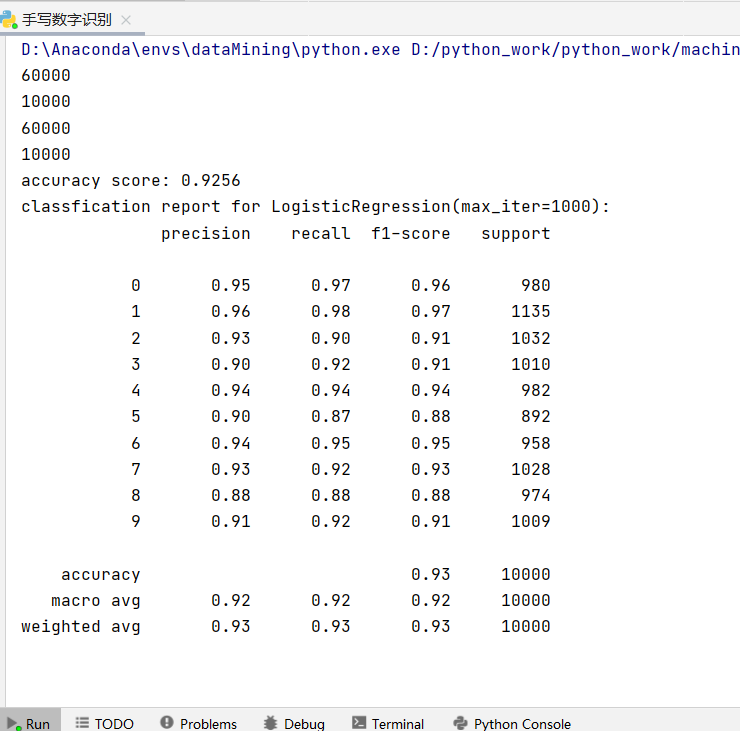Click support value 1032 in row 2
The height and width of the screenshot is (731, 740).
coord(531,338)
